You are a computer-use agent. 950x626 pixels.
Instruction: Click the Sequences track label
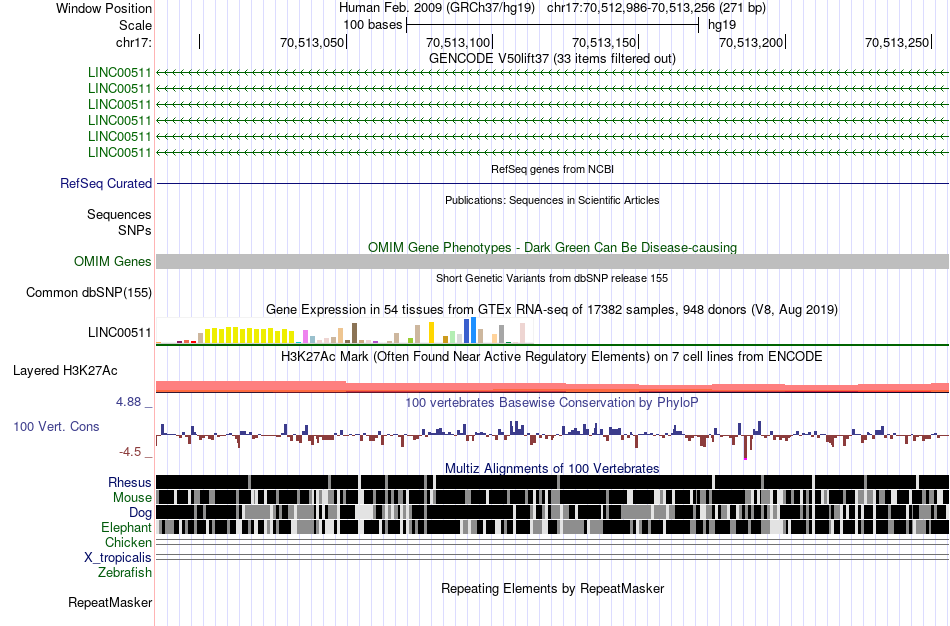coord(119,215)
